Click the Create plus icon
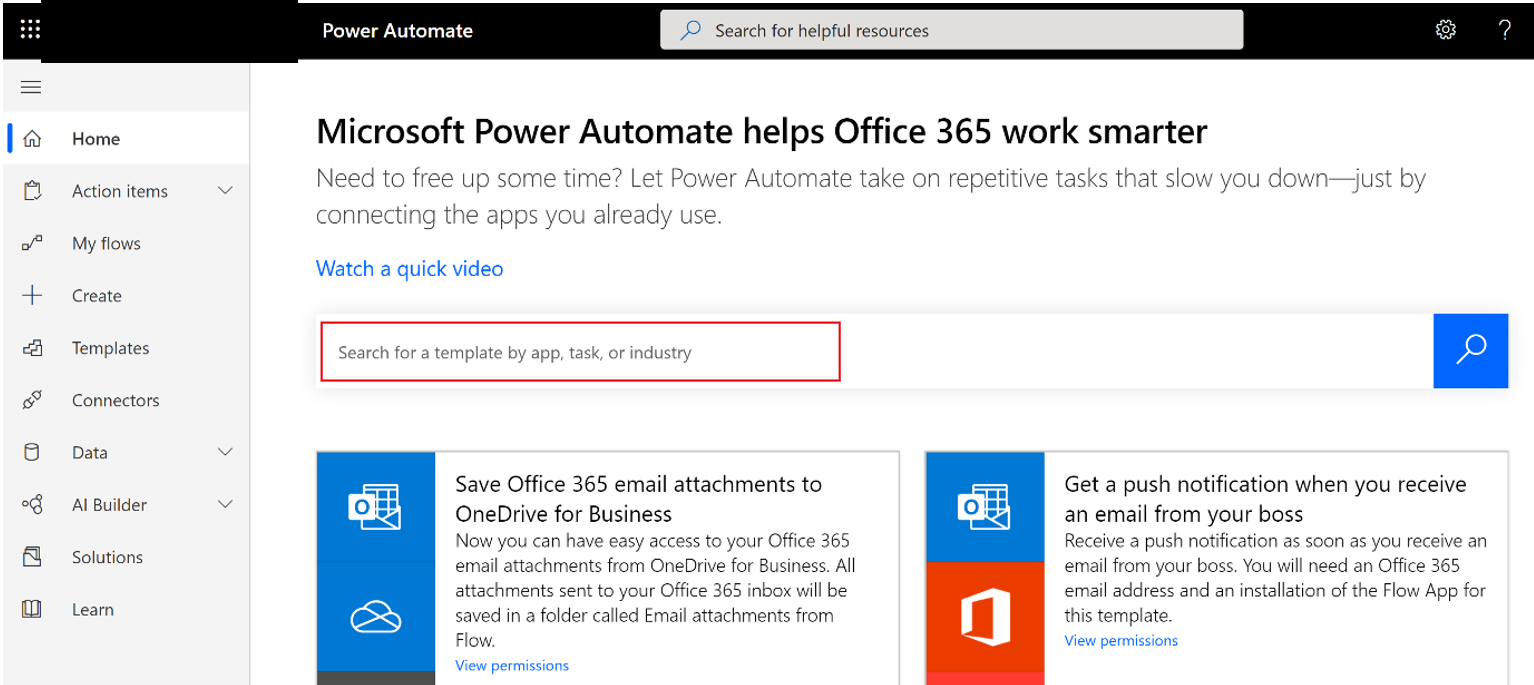 32,296
